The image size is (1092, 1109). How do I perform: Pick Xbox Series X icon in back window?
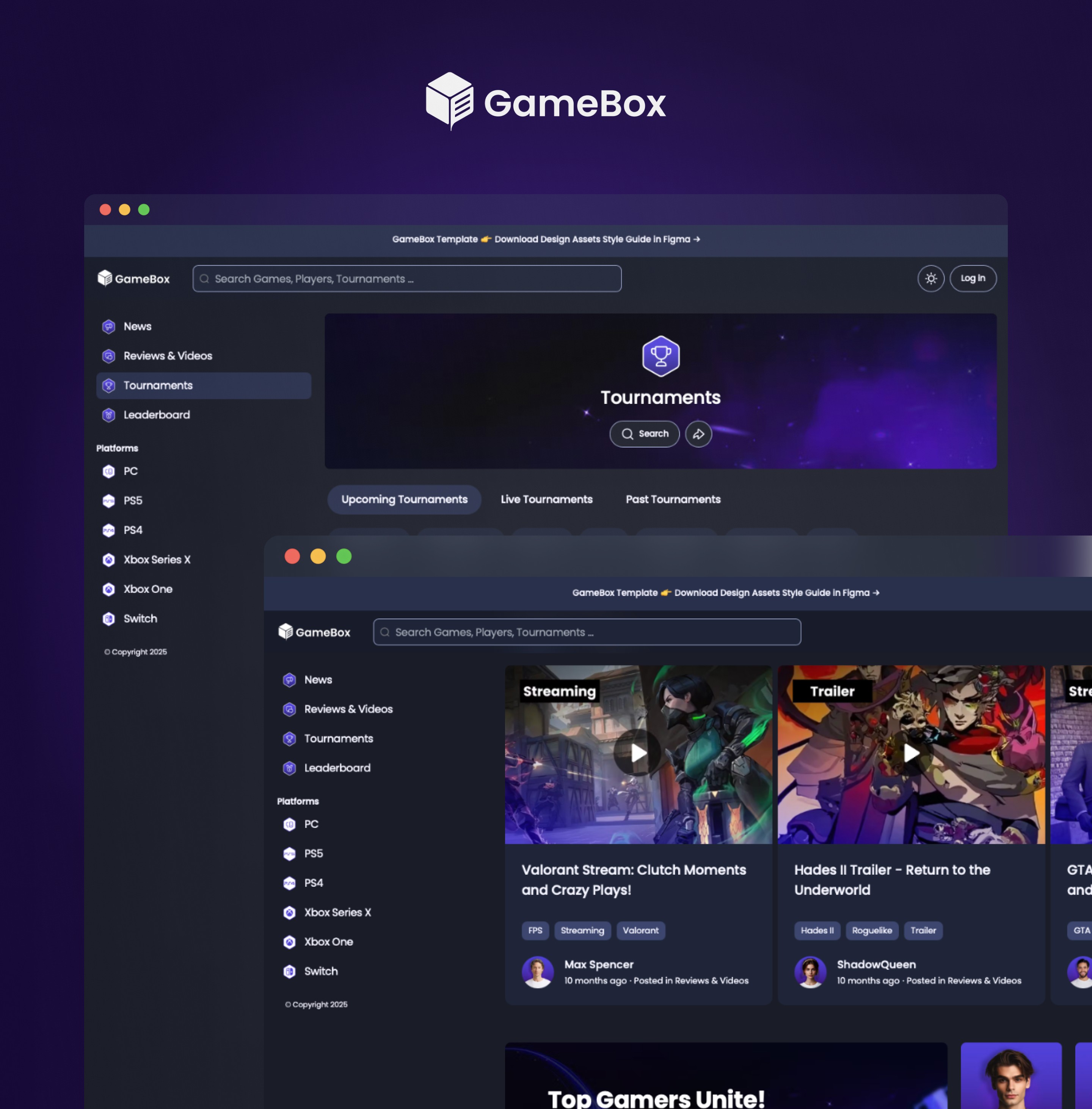pyautogui.click(x=108, y=559)
